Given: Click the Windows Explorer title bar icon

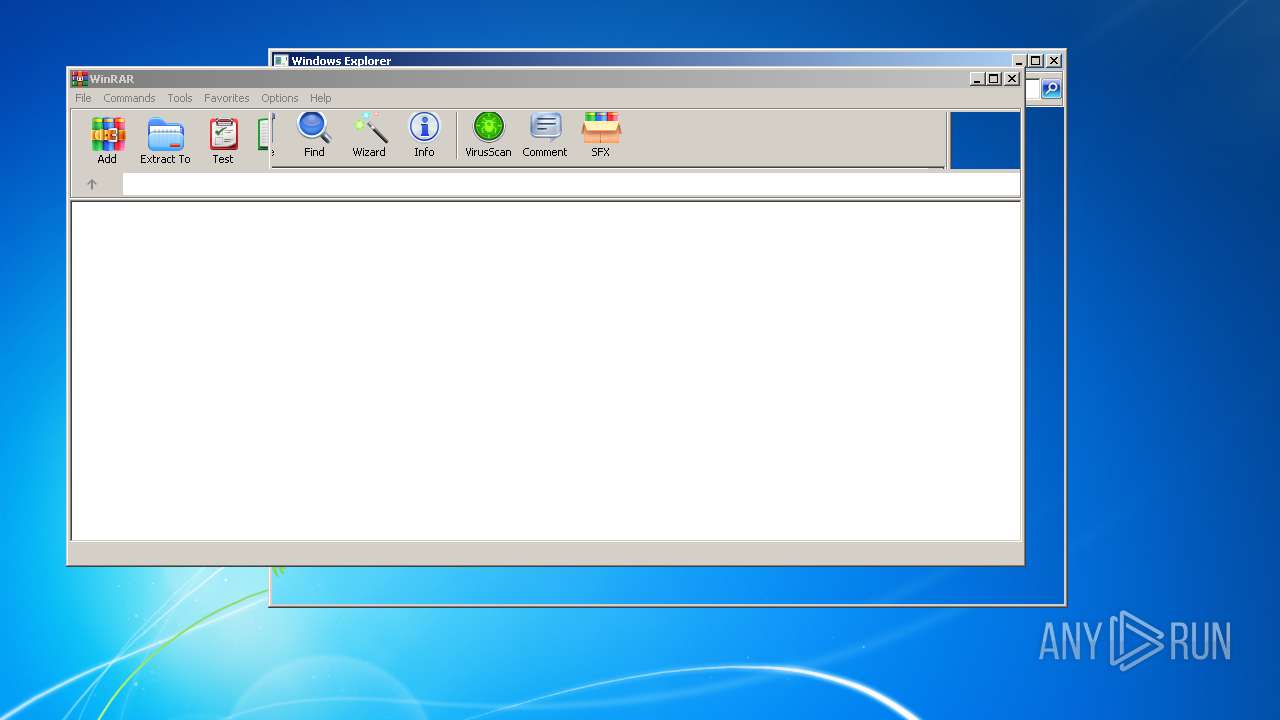Looking at the screenshot, I should click(x=281, y=61).
